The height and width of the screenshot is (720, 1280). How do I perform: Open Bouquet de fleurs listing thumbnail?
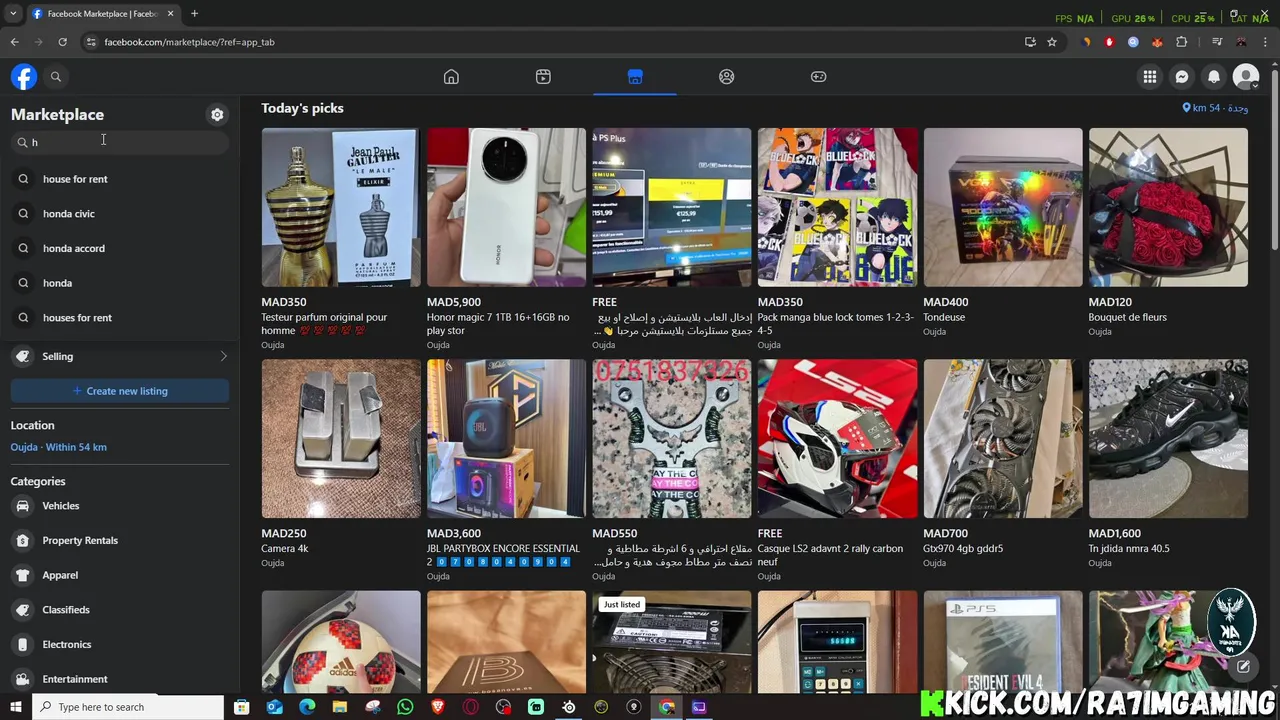(x=1168, y=207)
